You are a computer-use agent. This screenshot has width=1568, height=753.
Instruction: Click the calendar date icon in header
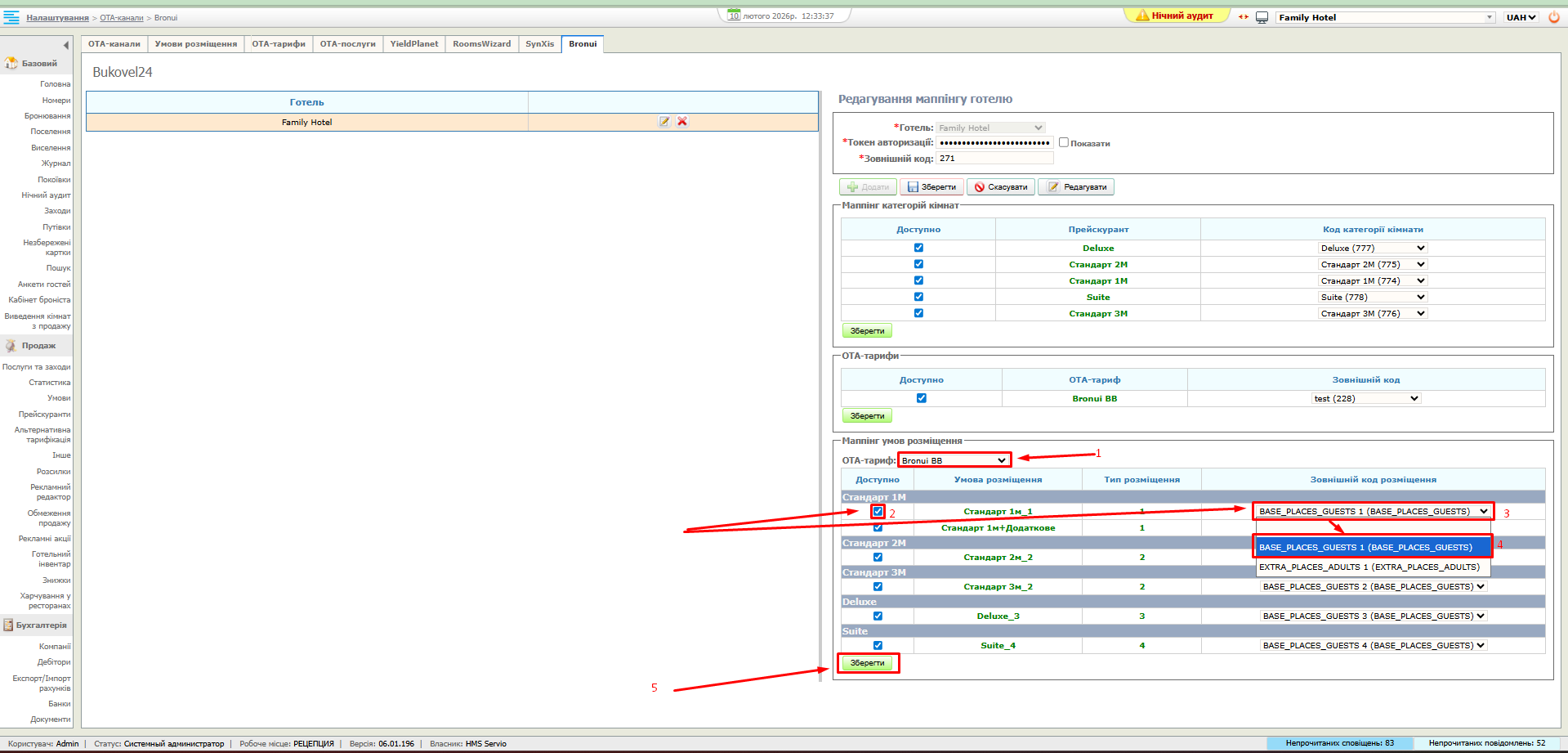734,16
